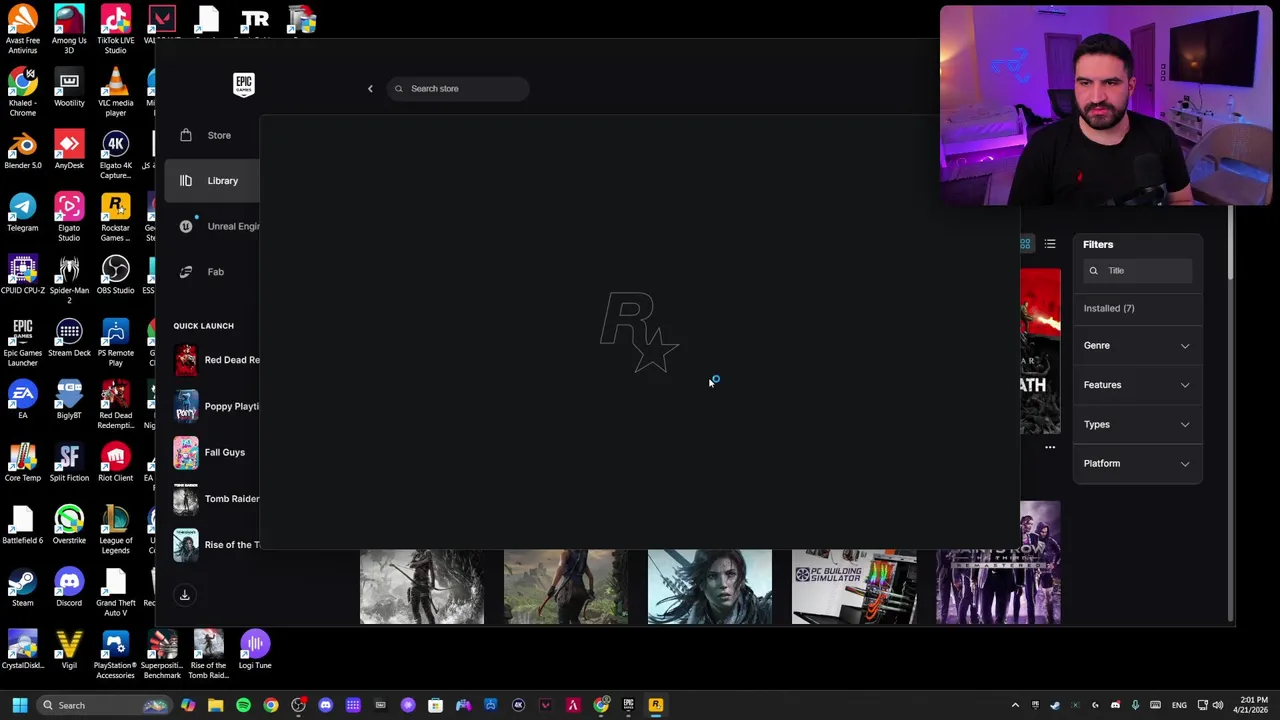Open OBS Studio desktop shortcut
Image resolution: width=1280 pixels, height=720 pixels.
(x=115, y=276)
